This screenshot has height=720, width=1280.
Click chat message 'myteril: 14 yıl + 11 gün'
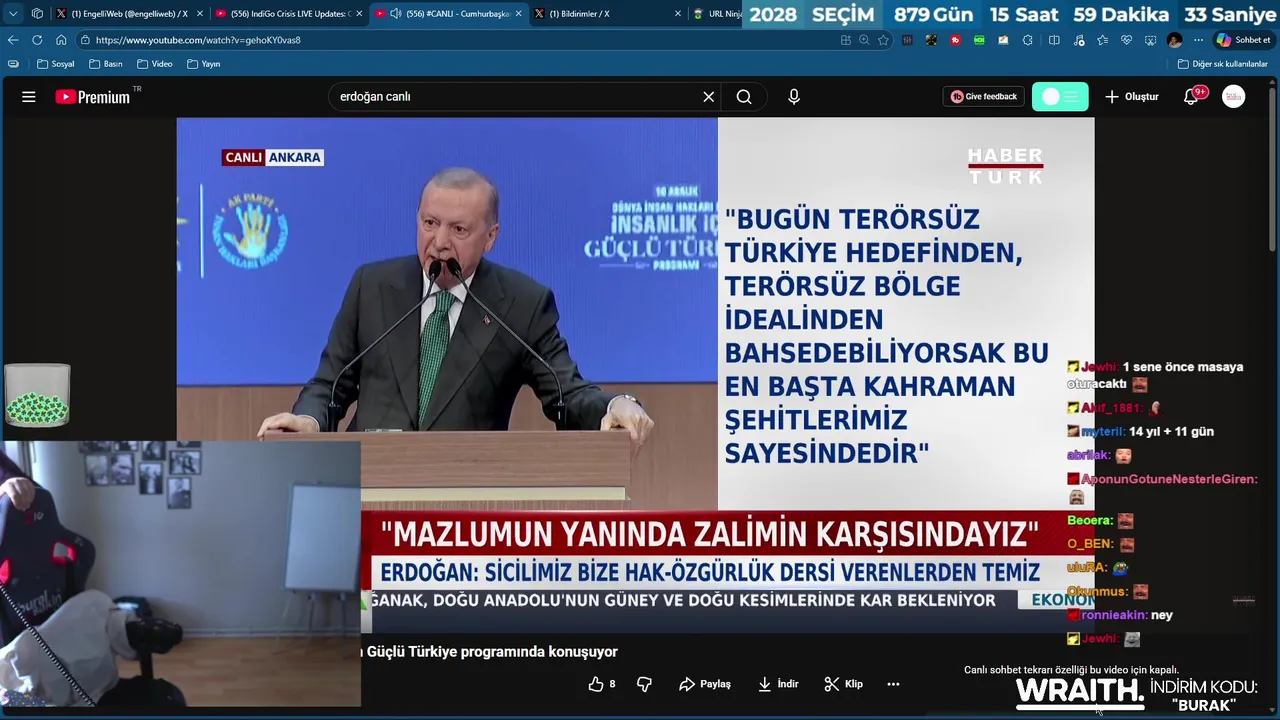(1140, 432)
